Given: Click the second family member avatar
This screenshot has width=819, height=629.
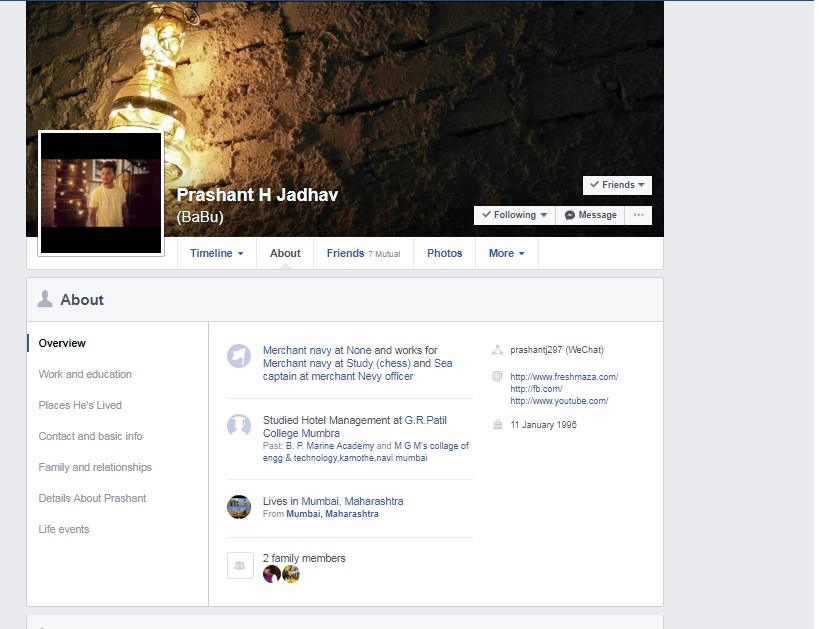Looking at the screenshot, I should pos(291,574).
